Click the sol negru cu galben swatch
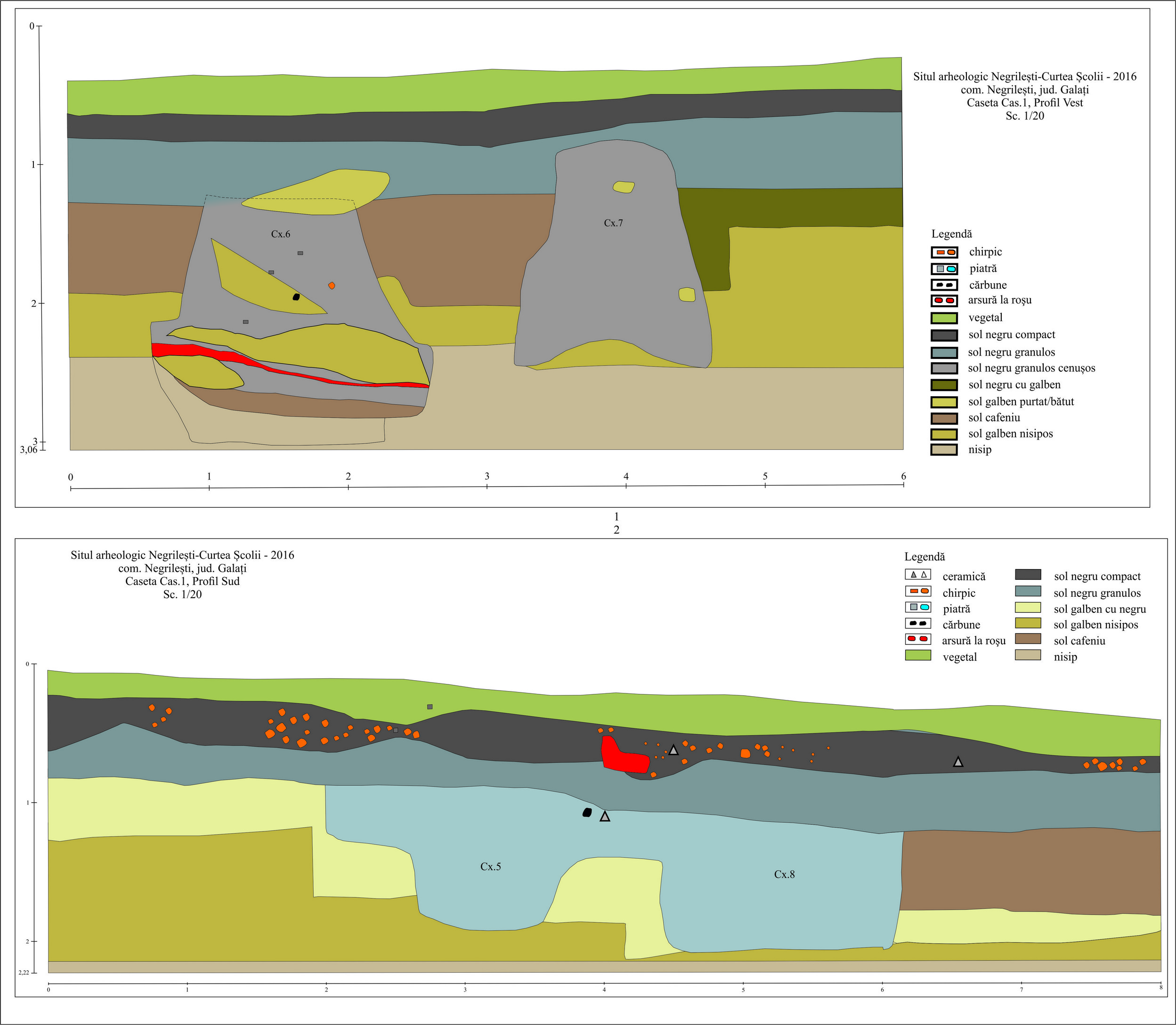This screenshot has width=1176, height=1025. tap(944, 385)
